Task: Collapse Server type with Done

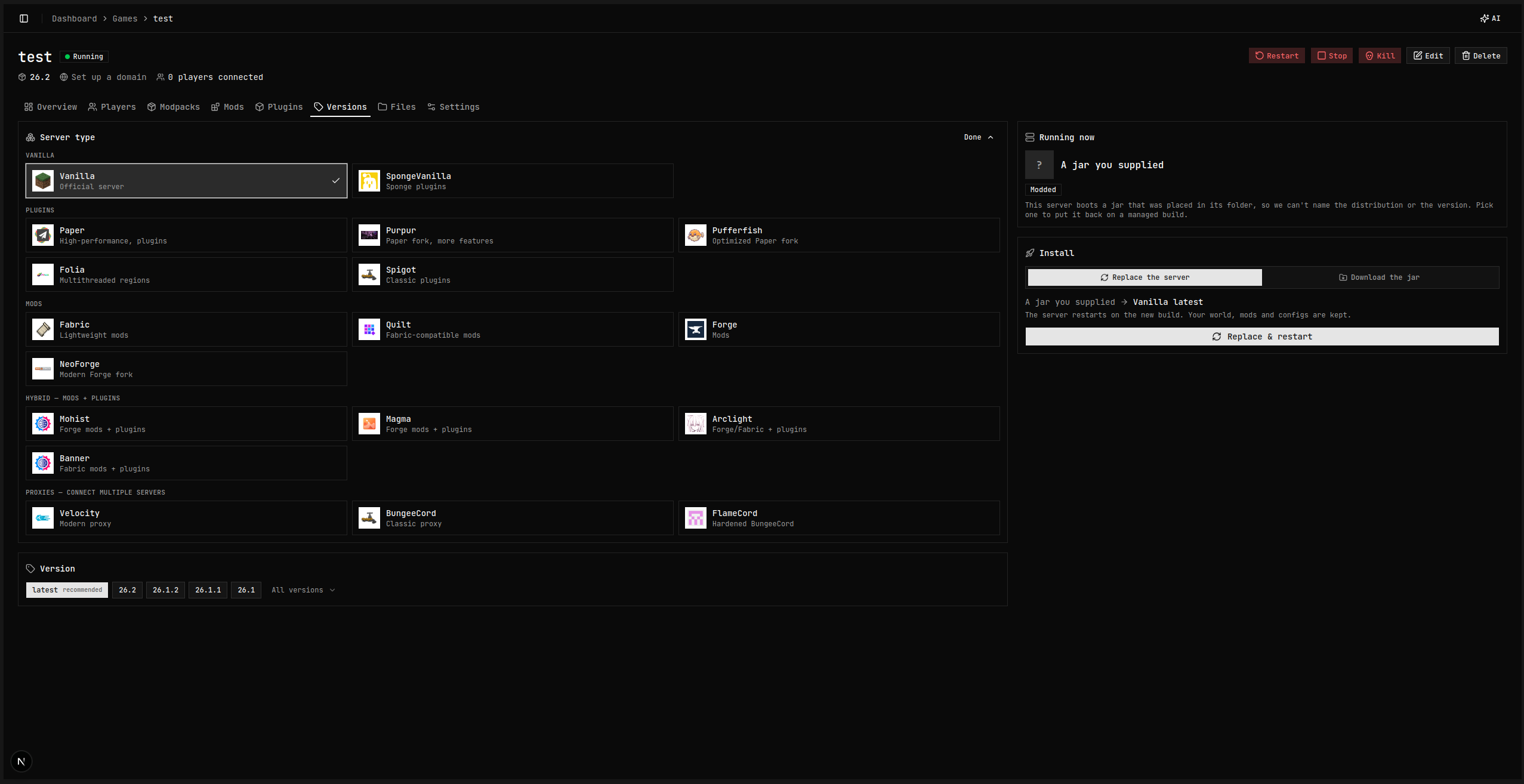Action: coord(979,137)
